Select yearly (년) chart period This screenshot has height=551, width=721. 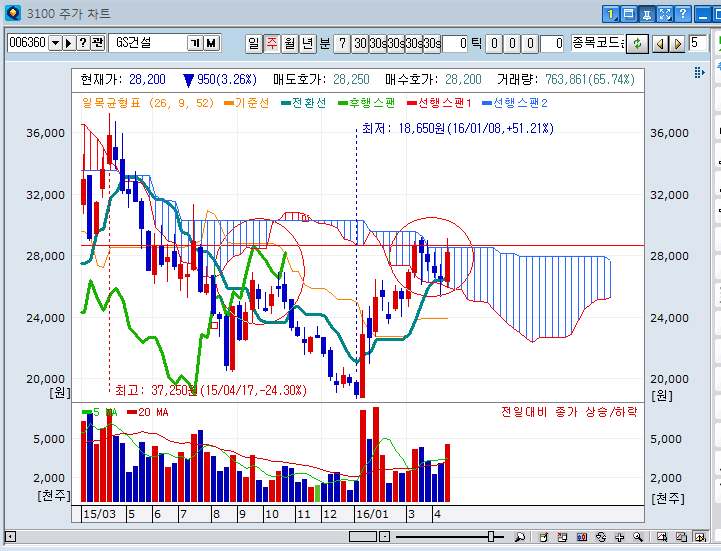308,43
